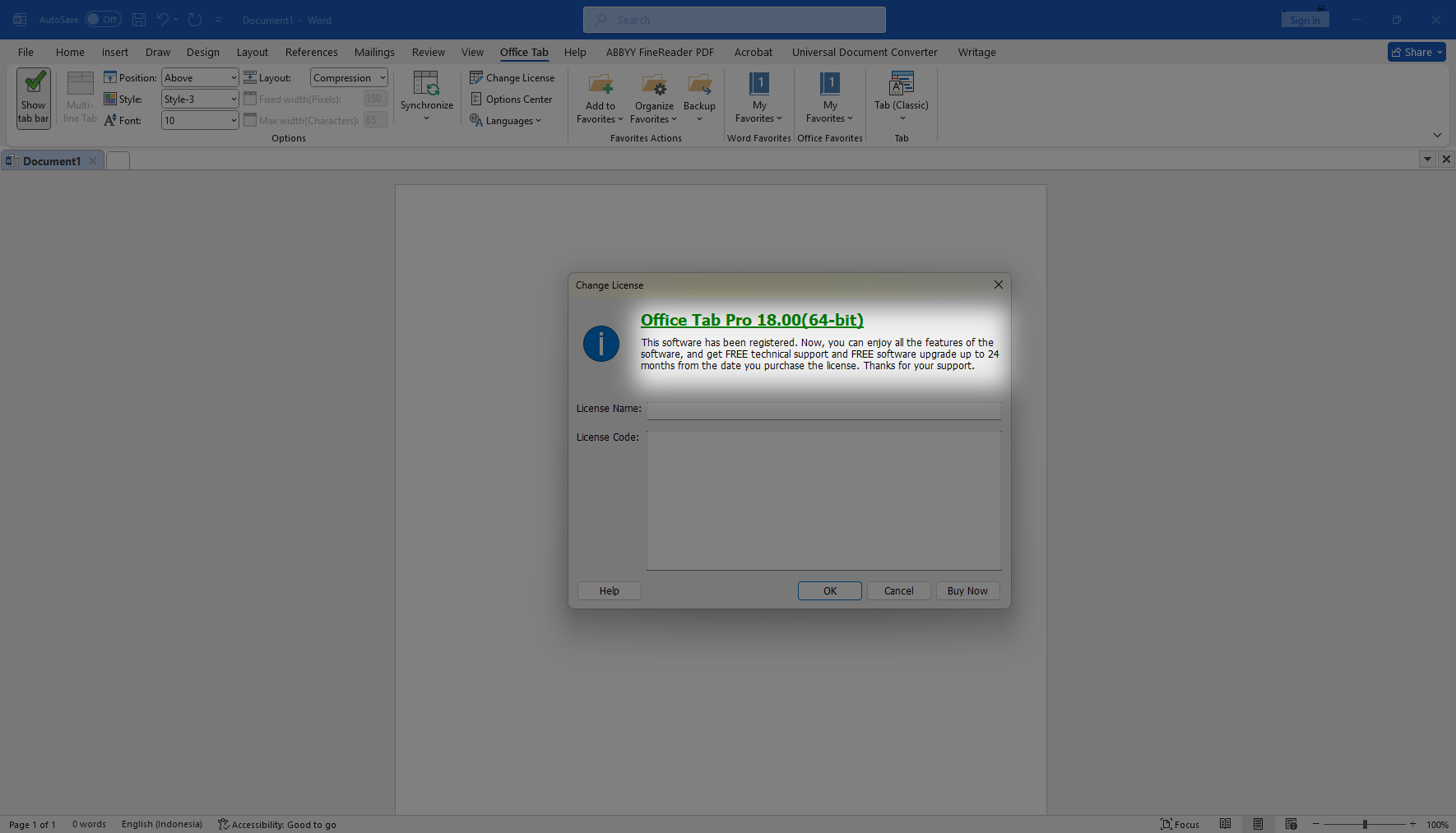
Task: Click English (Indonesia) language status
Action: click(x=162, y=824)
